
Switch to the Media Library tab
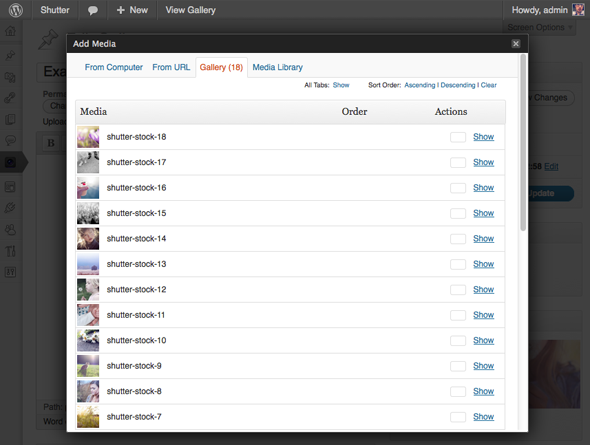pyautogui.click(x=278, y=67)
